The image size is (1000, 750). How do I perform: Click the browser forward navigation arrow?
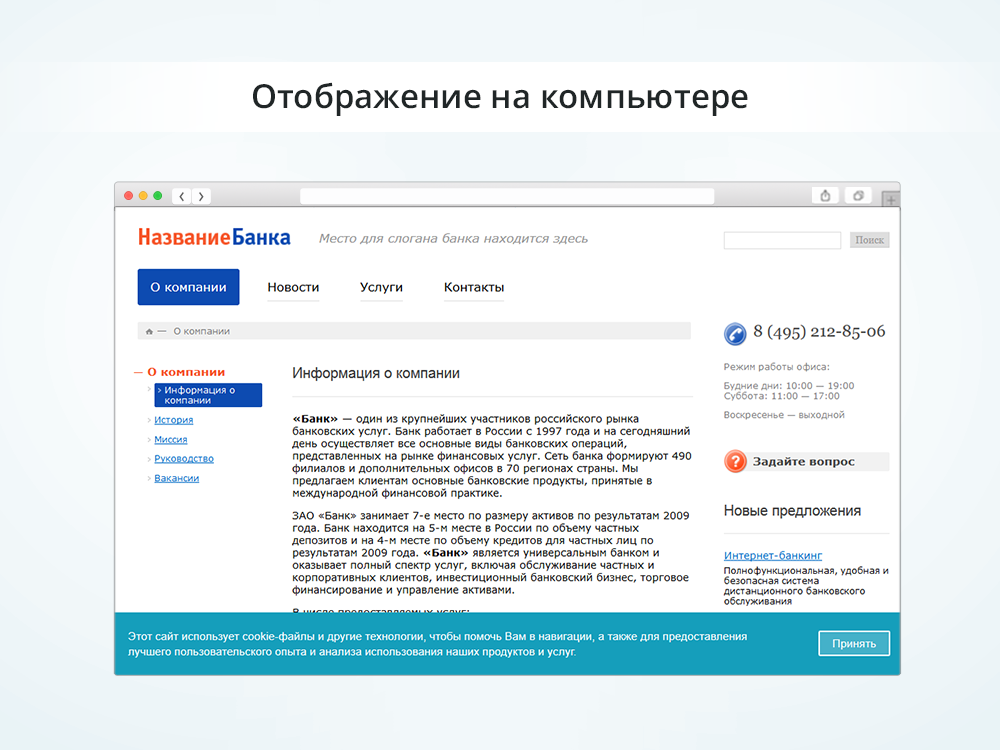pos(201,196)
